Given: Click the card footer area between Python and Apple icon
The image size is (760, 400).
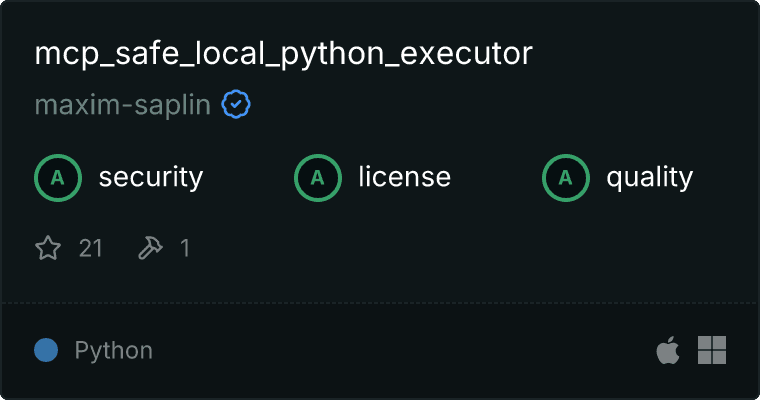Looking at the screenshot, I should [404, 351].
